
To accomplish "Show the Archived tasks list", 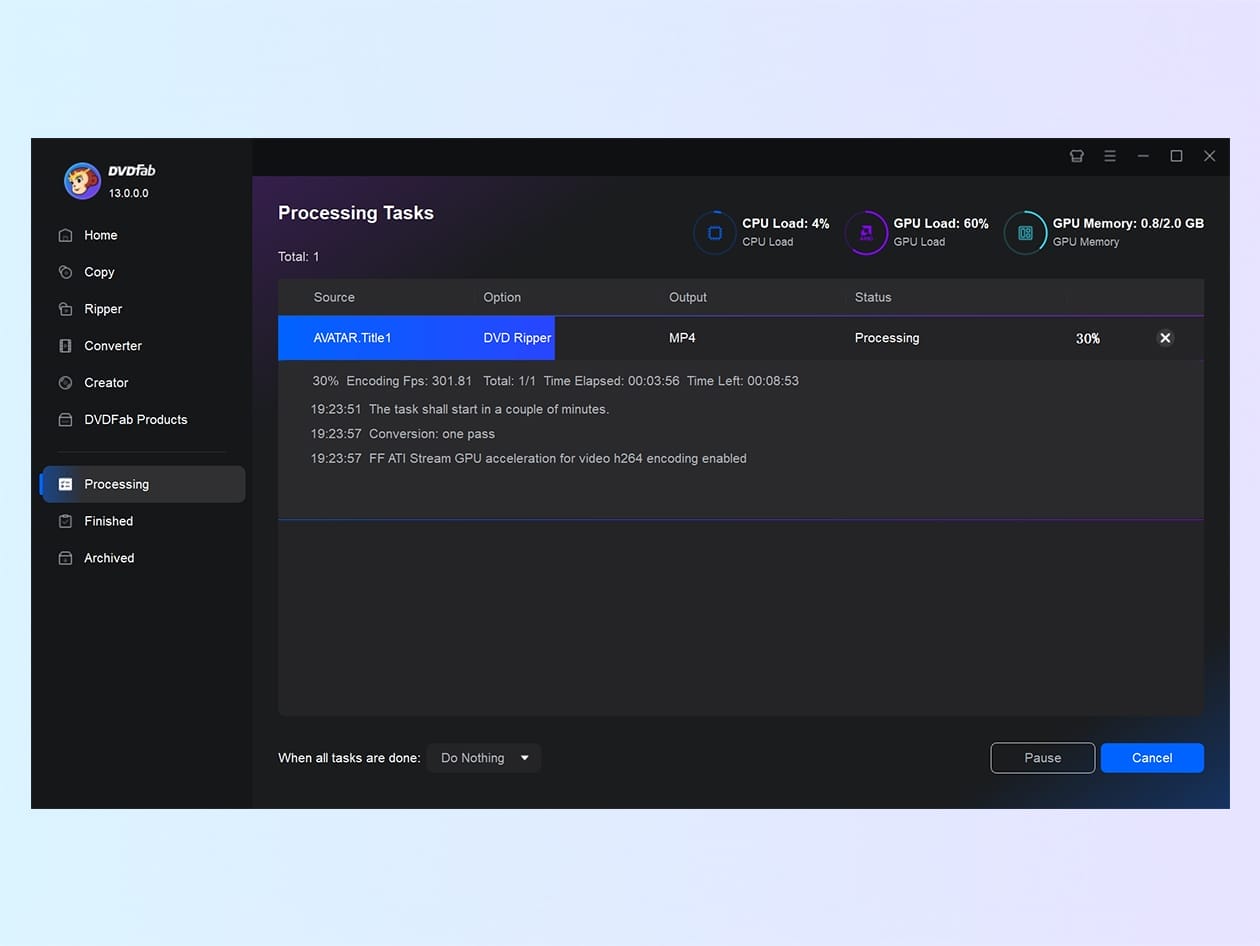I will point(108,558).
